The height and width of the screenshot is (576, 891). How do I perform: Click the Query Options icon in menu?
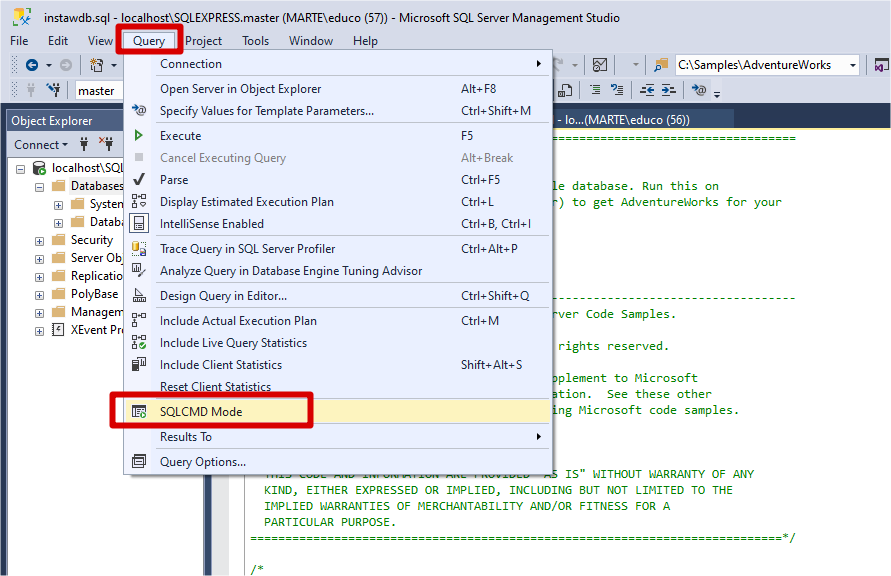point(139,461)
